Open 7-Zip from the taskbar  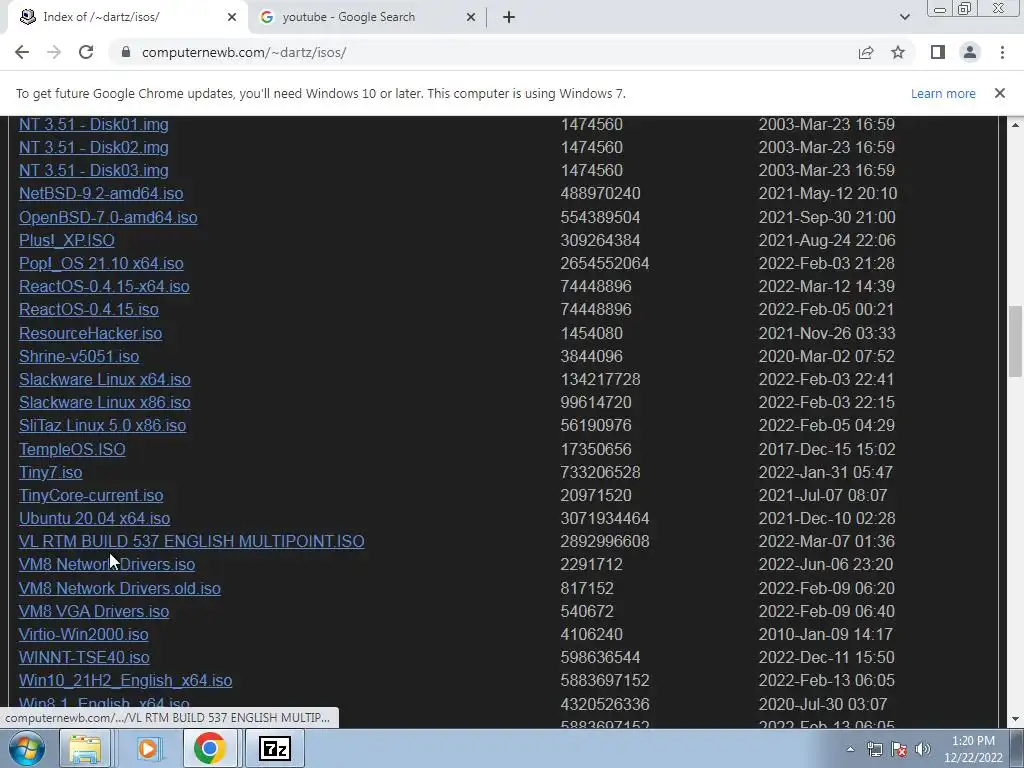point(274,748)
